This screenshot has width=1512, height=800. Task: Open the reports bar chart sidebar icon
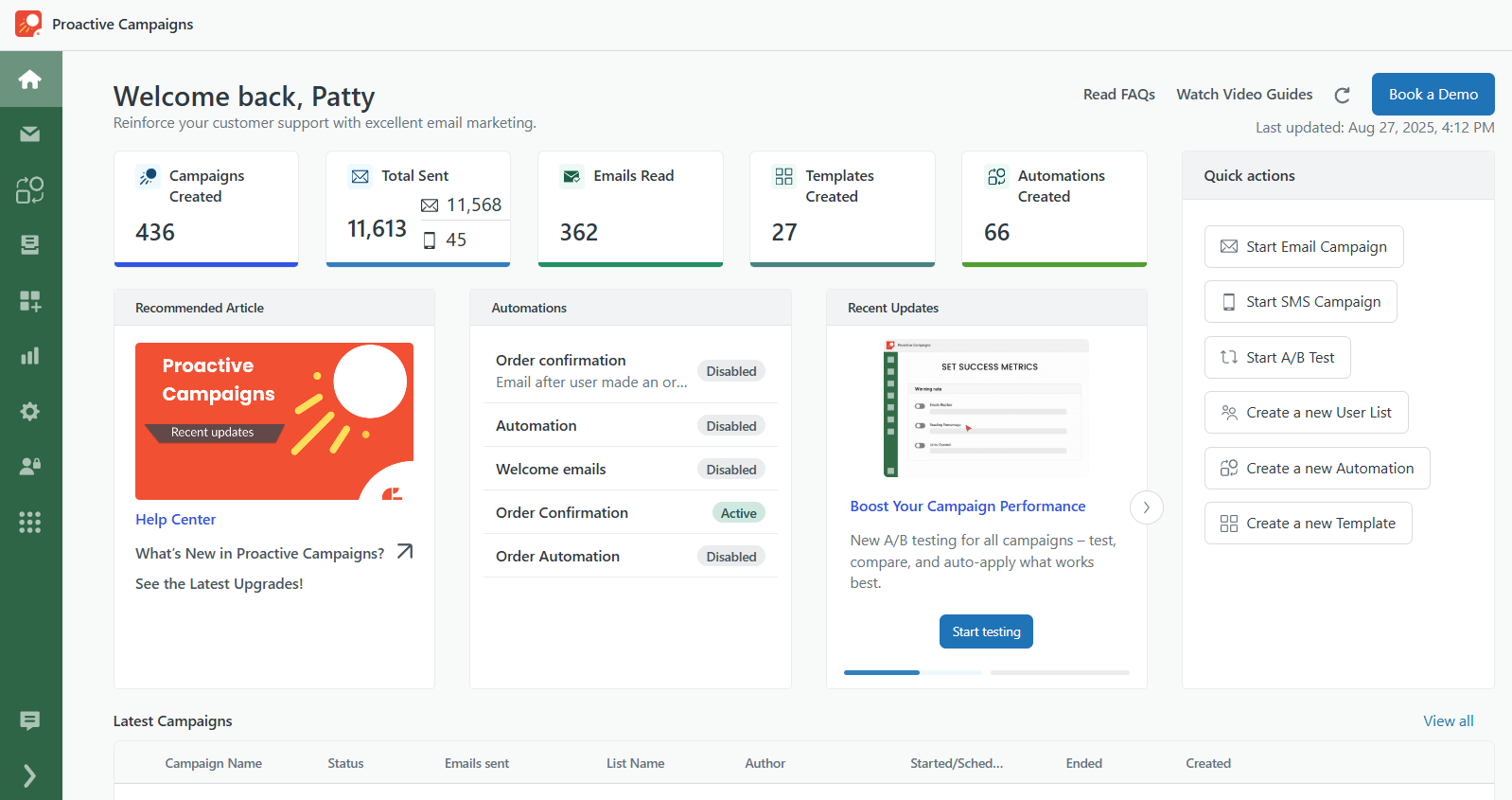click(x=30, y=356)
